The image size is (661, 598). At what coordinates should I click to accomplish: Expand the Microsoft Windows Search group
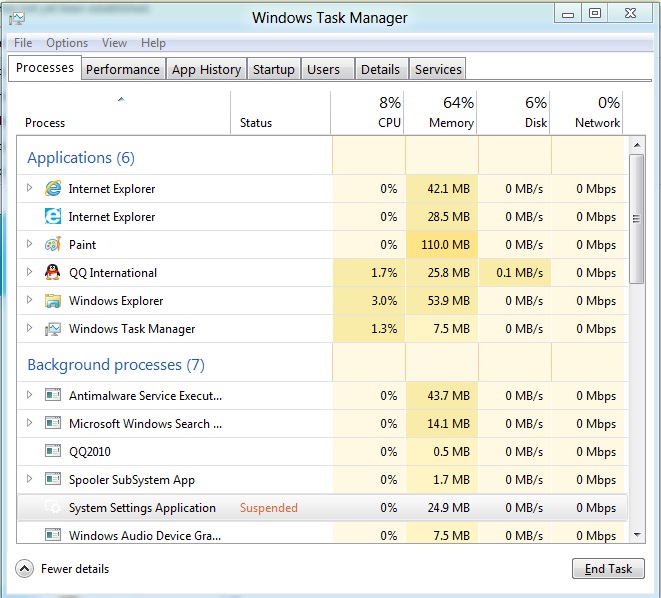(x=29, y=422)
